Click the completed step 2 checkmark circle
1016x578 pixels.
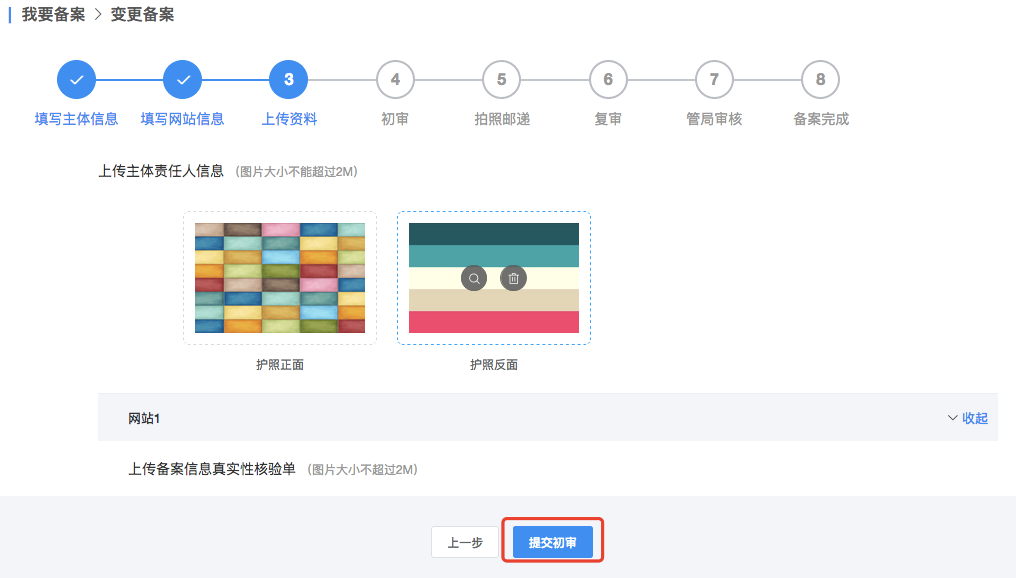pyautogui.click(x=182, y=80)
